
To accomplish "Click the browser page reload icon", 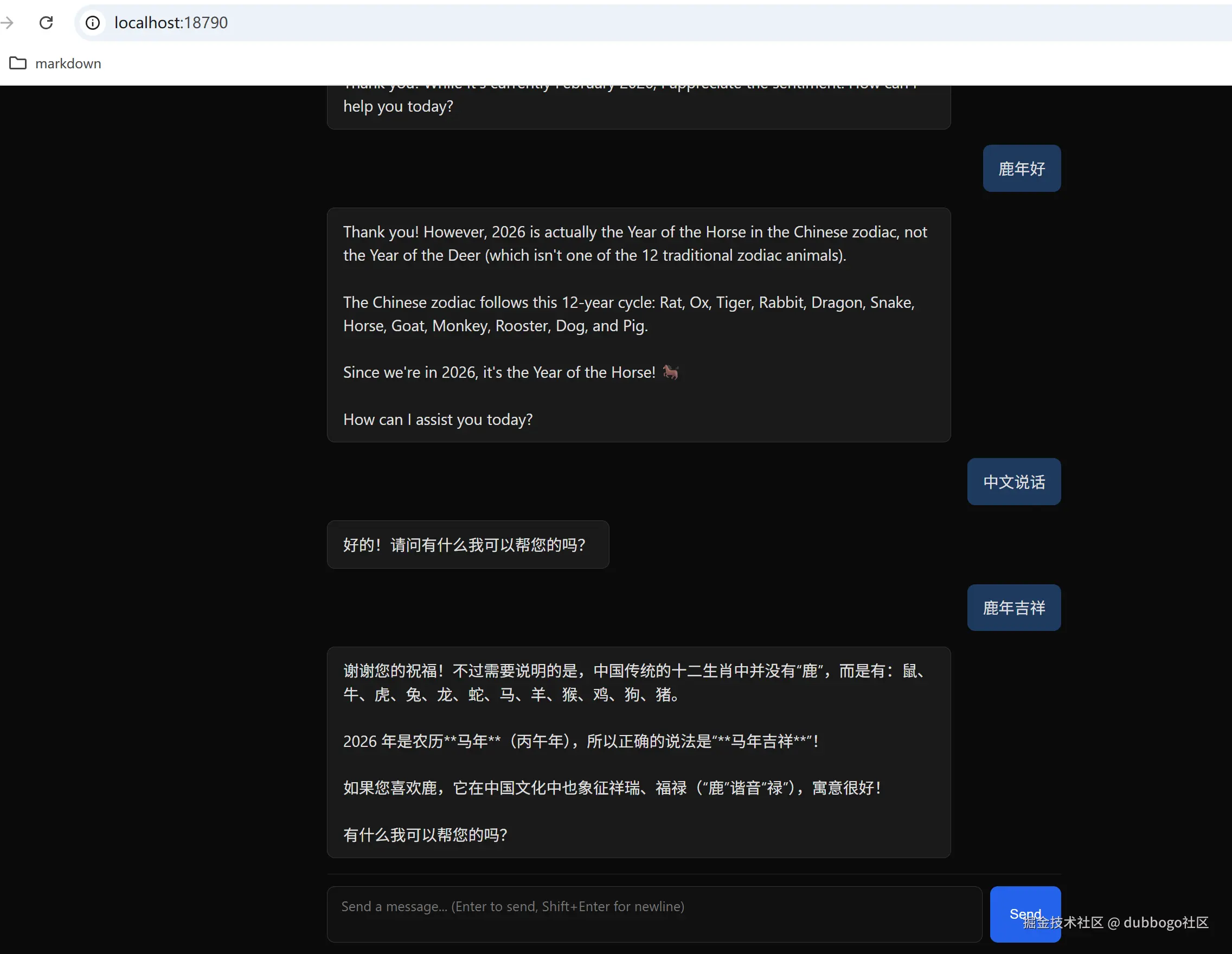I will tap(46, 23).
